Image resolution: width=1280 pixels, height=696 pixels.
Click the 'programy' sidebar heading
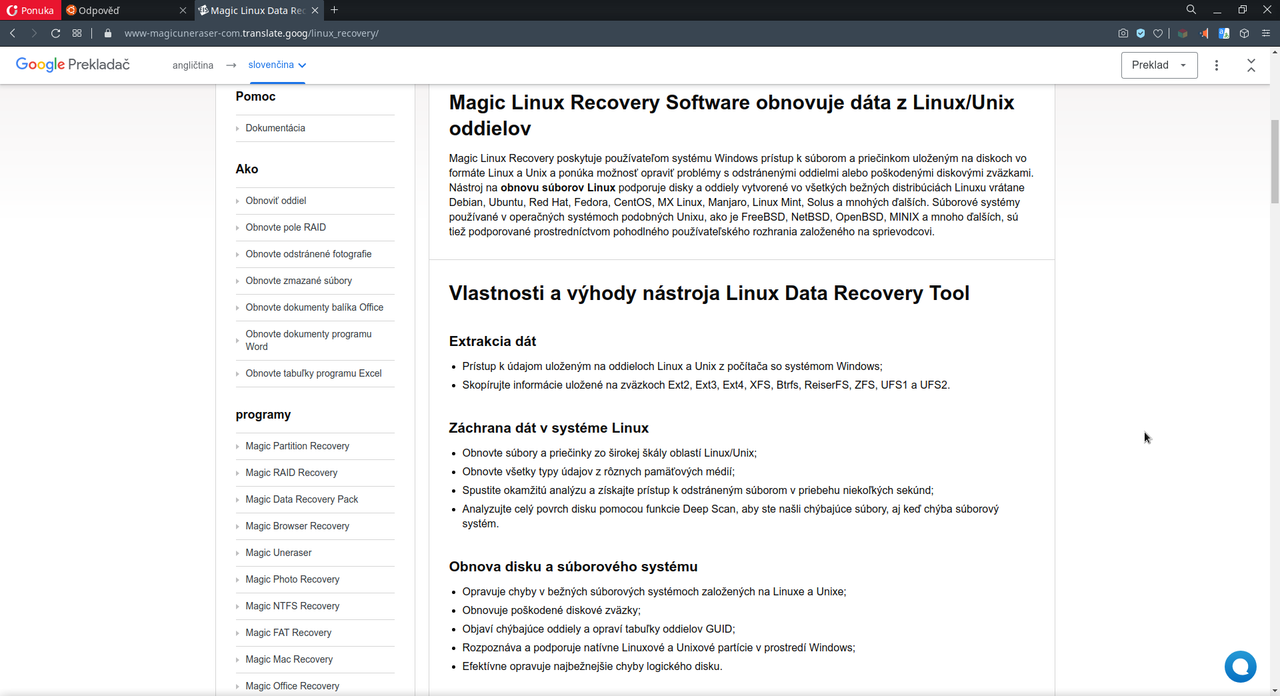coord(263,415)
